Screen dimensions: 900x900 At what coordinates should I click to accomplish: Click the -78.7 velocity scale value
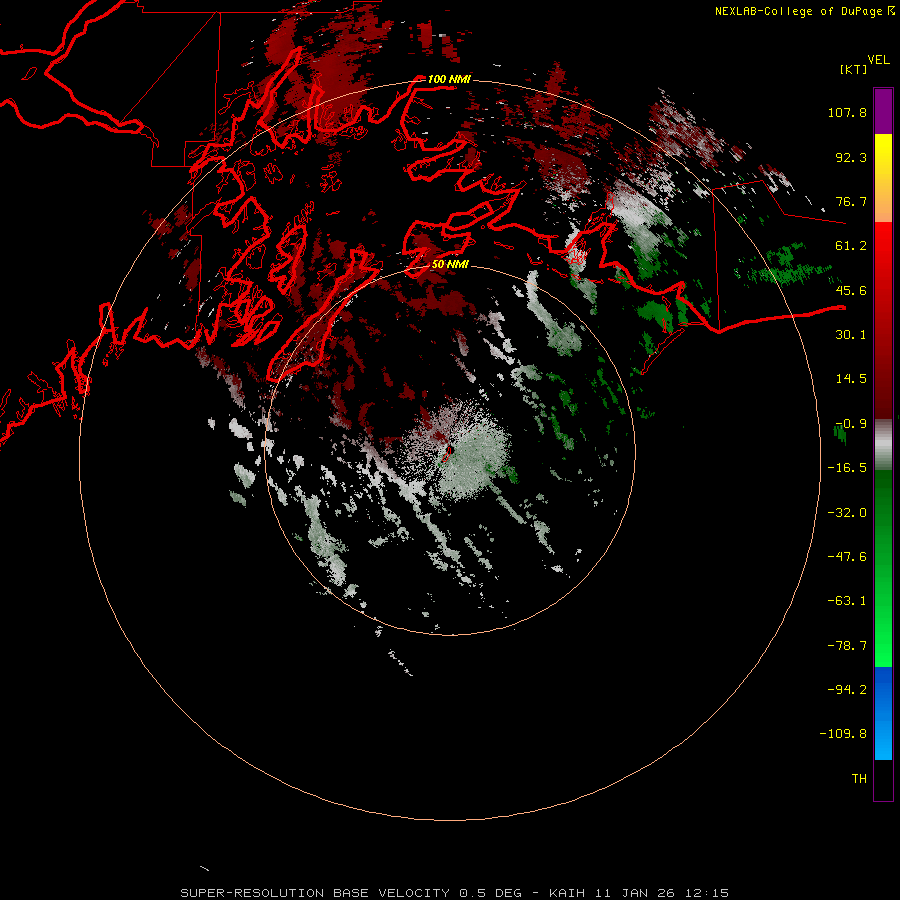click(847, 646)
